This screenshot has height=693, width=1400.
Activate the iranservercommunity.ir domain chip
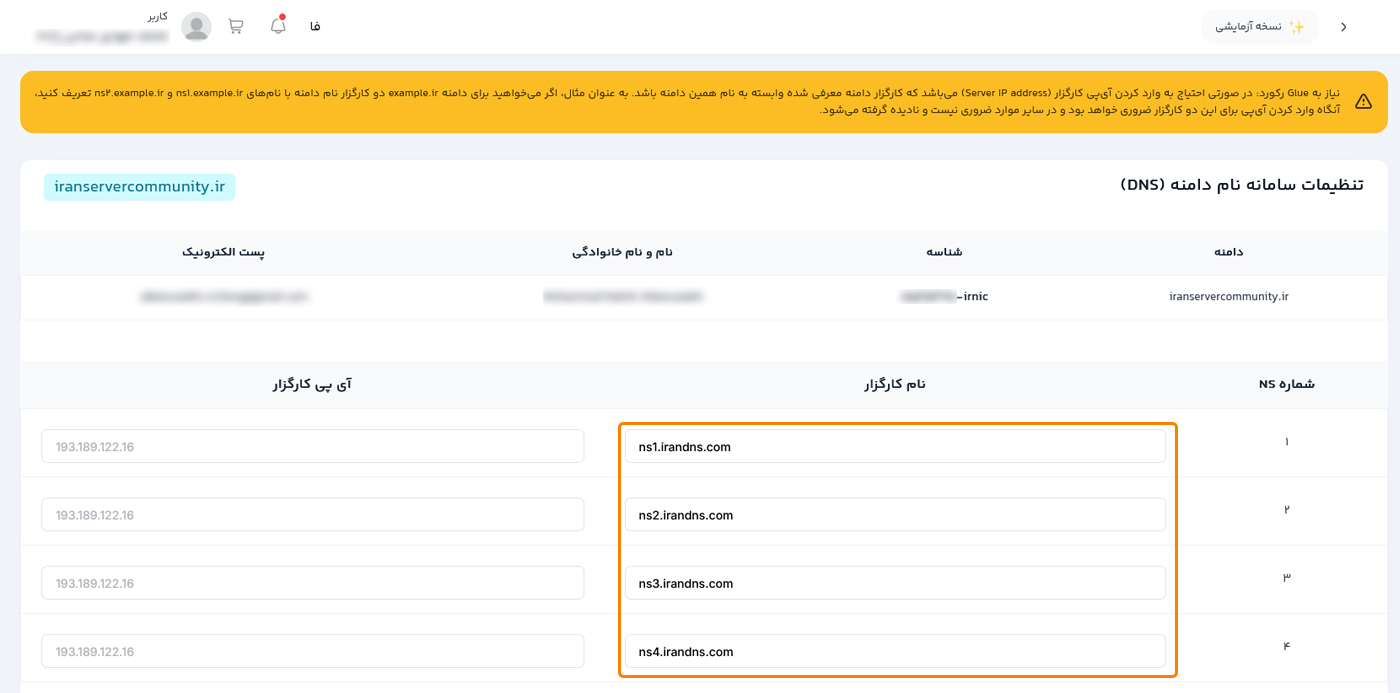pos(139,186)
